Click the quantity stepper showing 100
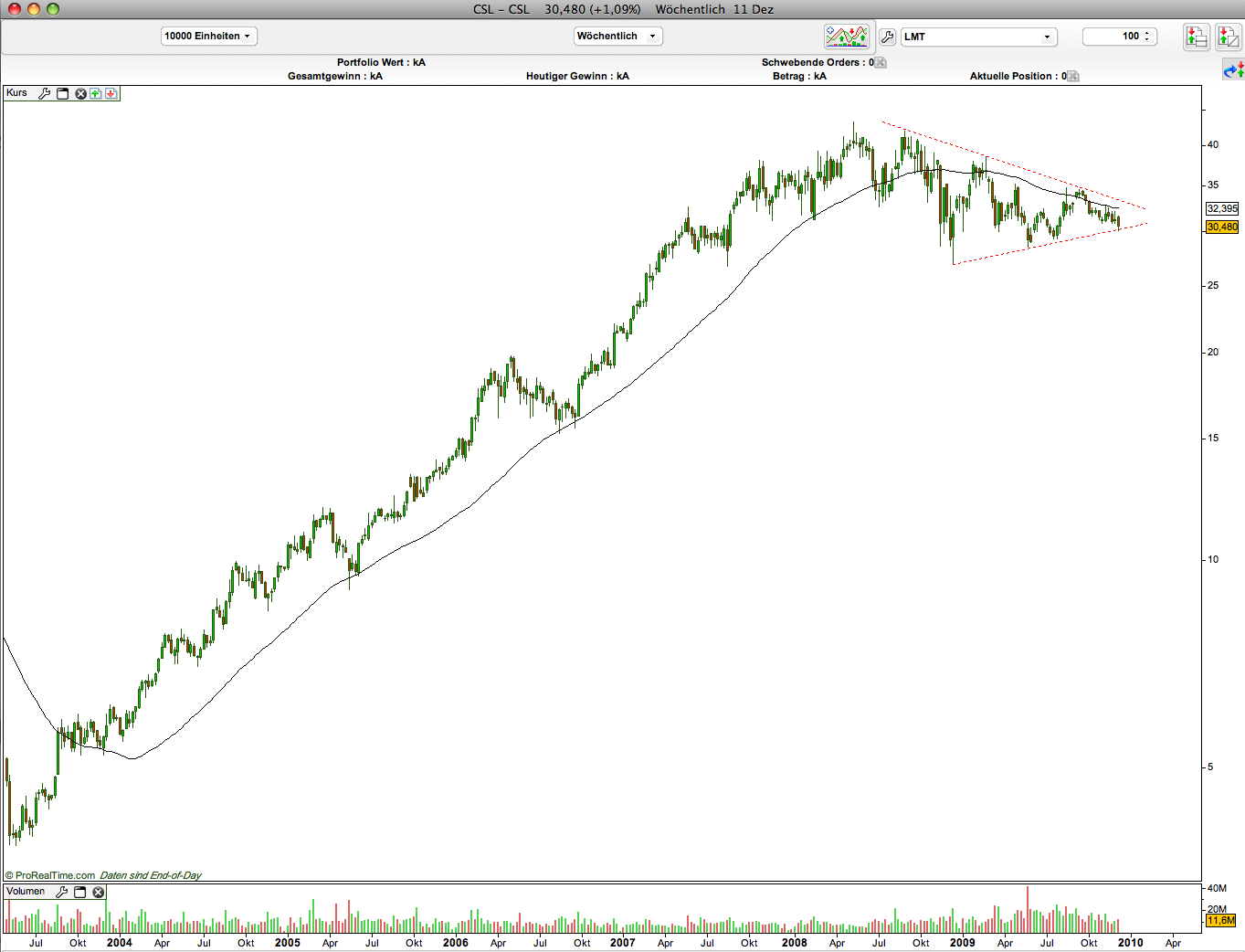Screen dimensions: 1245x952 (x=1147, y=37)
